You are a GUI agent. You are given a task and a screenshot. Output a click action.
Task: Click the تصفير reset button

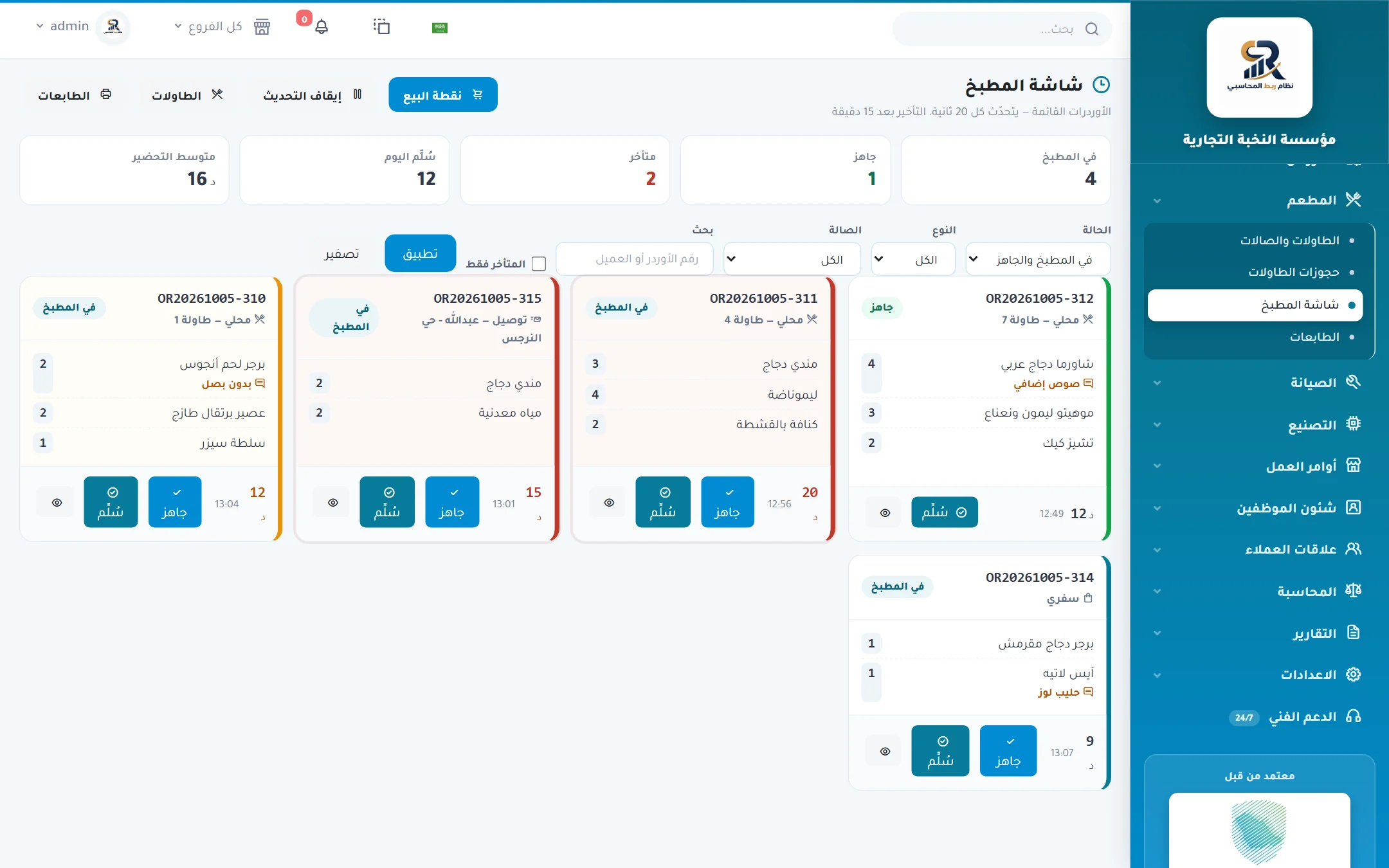point(341,253)
